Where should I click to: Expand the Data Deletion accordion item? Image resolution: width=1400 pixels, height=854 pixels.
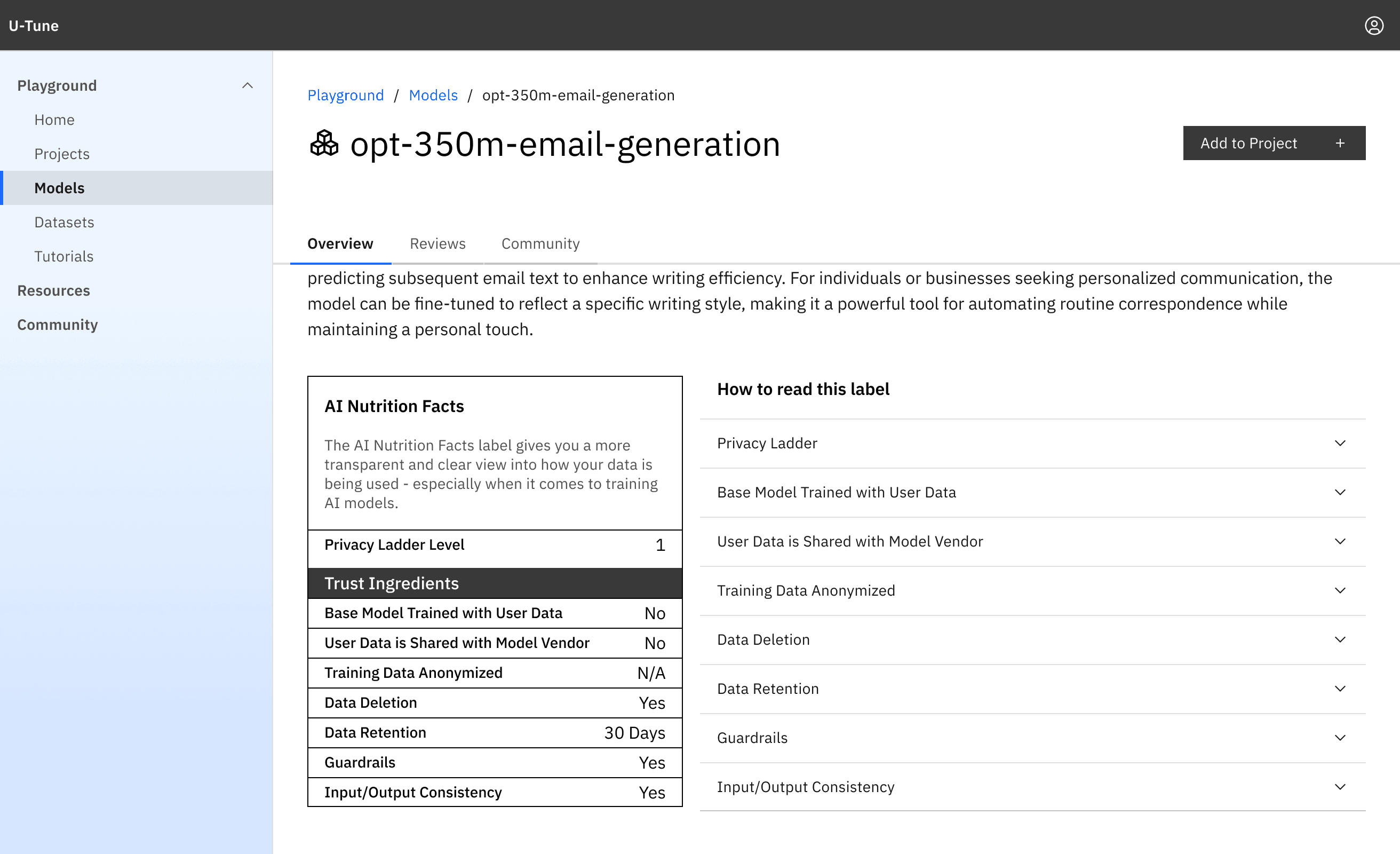coord(1032,639)
